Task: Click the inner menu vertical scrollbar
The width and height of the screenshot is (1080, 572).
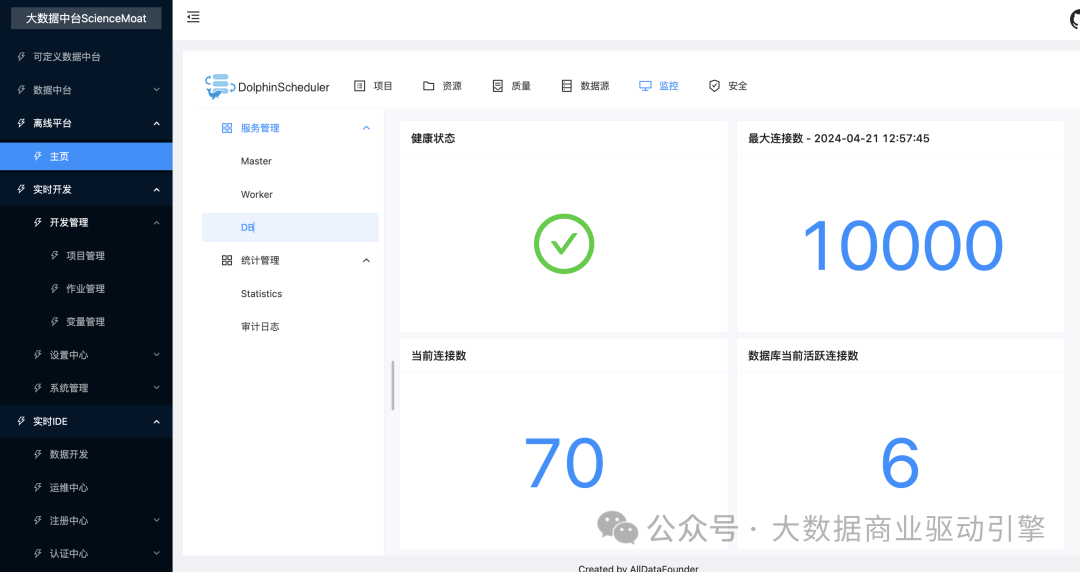Action: pos(392,385)
